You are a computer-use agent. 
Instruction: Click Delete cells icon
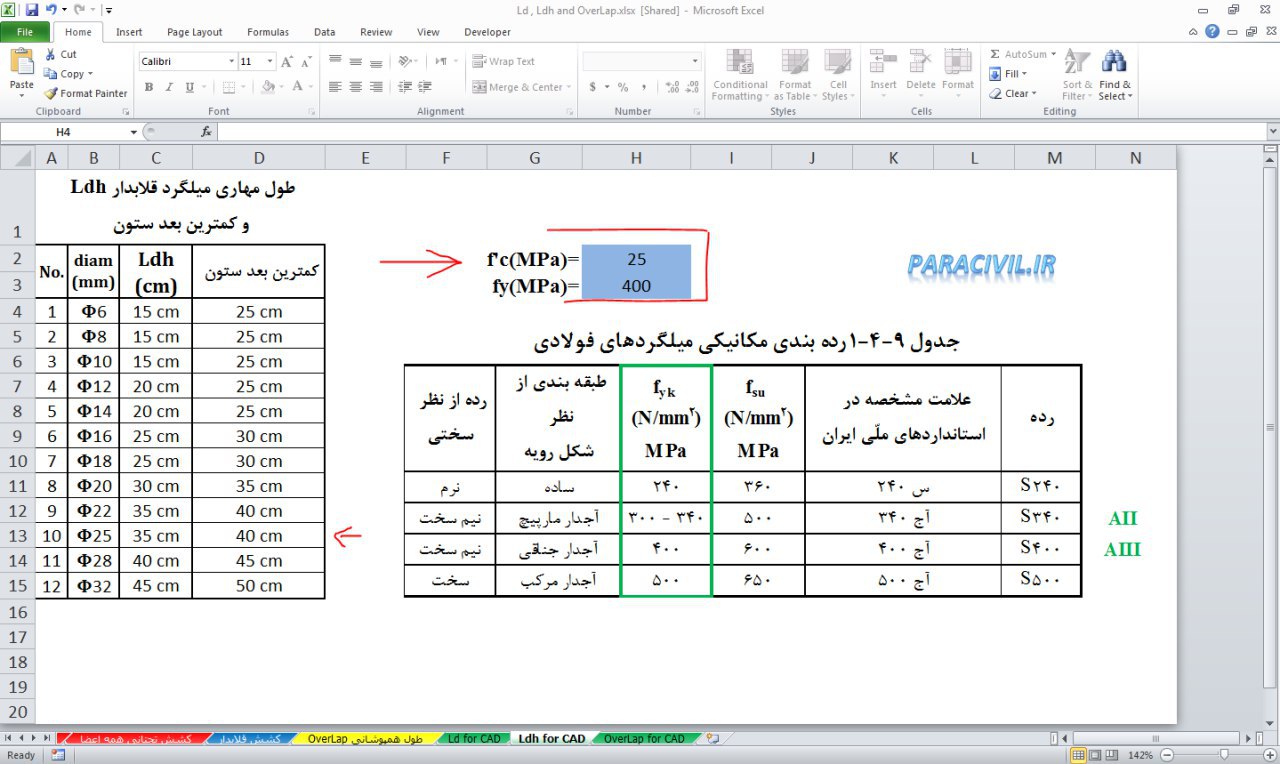[921, 61]
